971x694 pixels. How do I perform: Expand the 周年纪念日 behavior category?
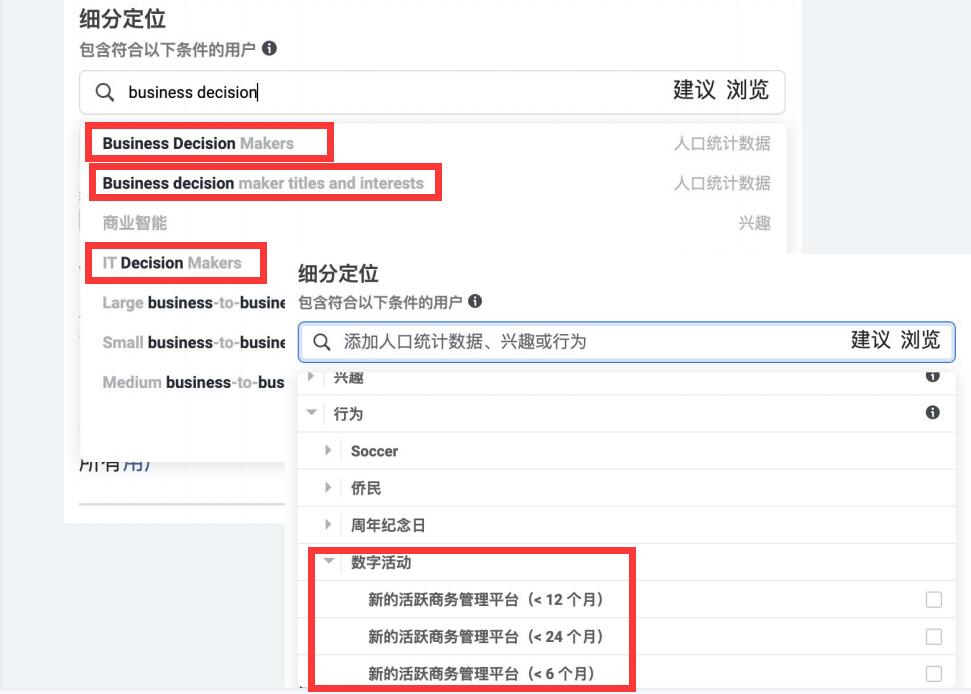[328, 524]
